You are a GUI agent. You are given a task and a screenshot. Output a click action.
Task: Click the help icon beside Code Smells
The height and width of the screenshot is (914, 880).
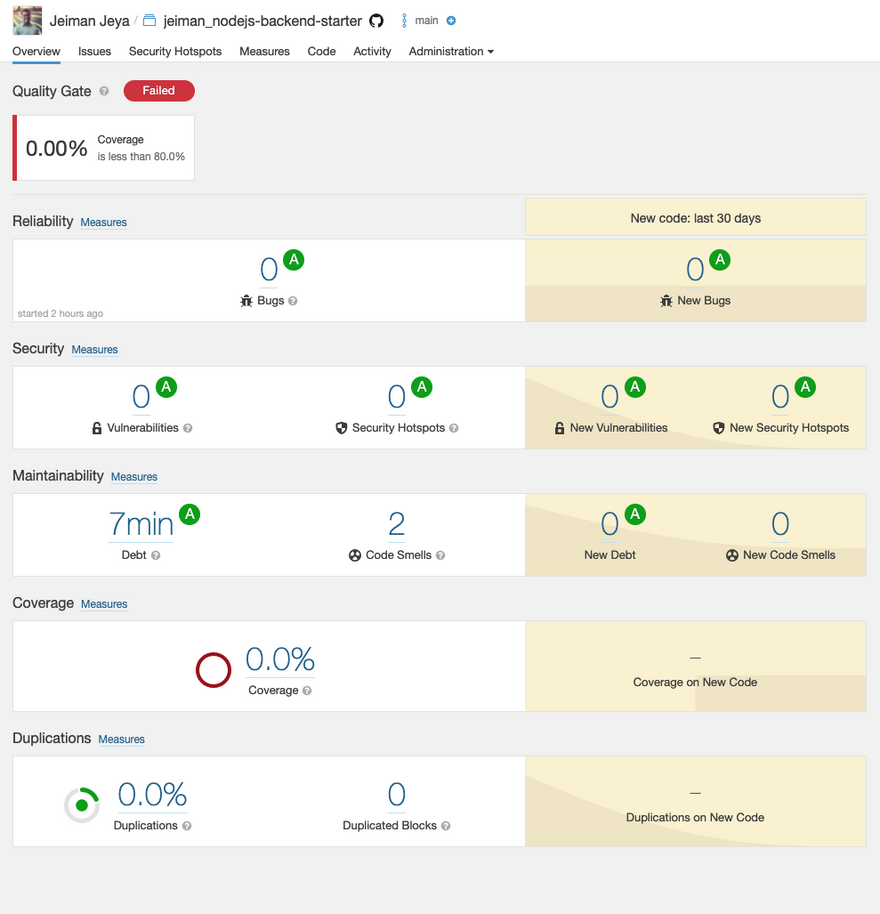click(x=440, y=555)
